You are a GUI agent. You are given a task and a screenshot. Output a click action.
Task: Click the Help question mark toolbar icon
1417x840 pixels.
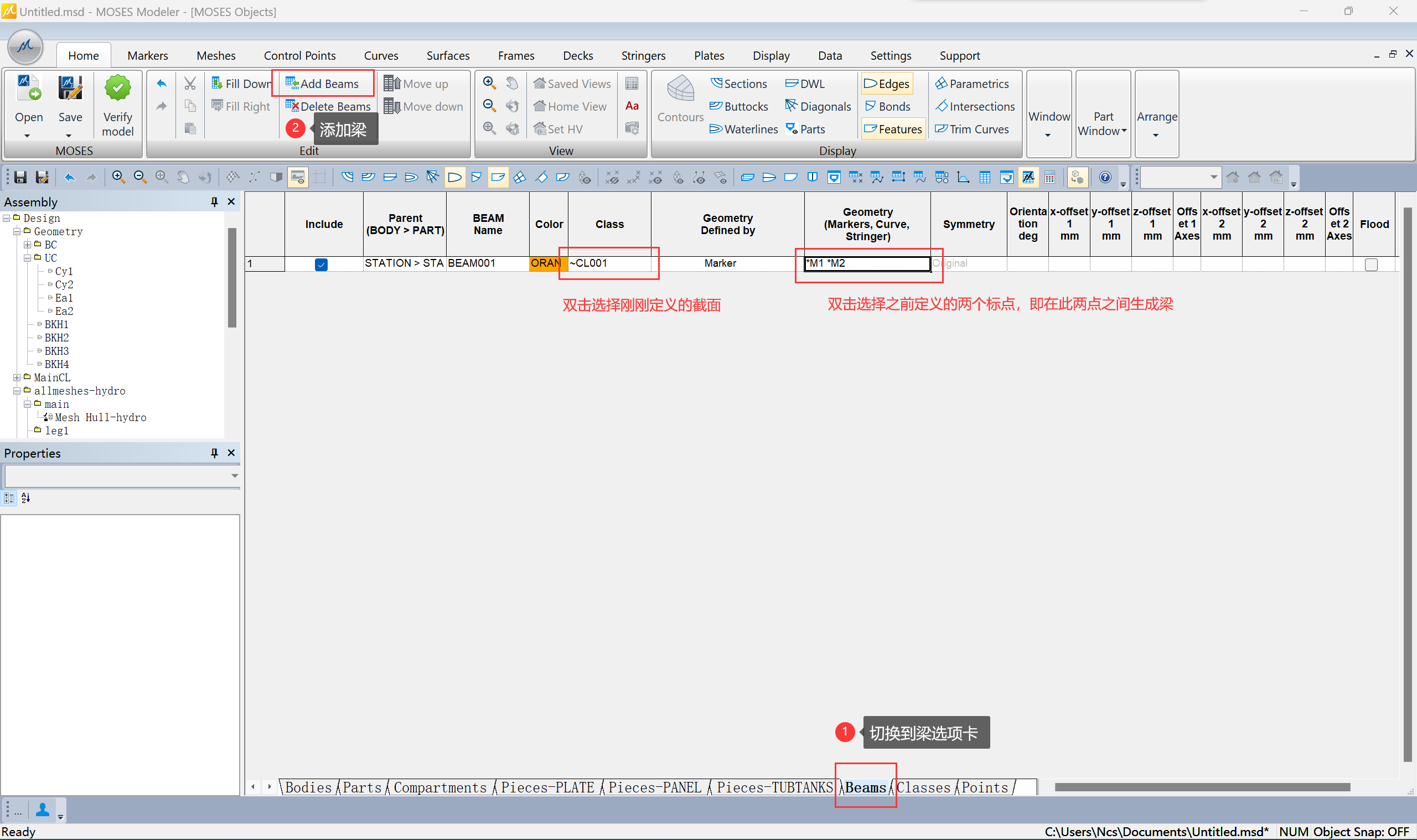click(x=1104, y=177)
